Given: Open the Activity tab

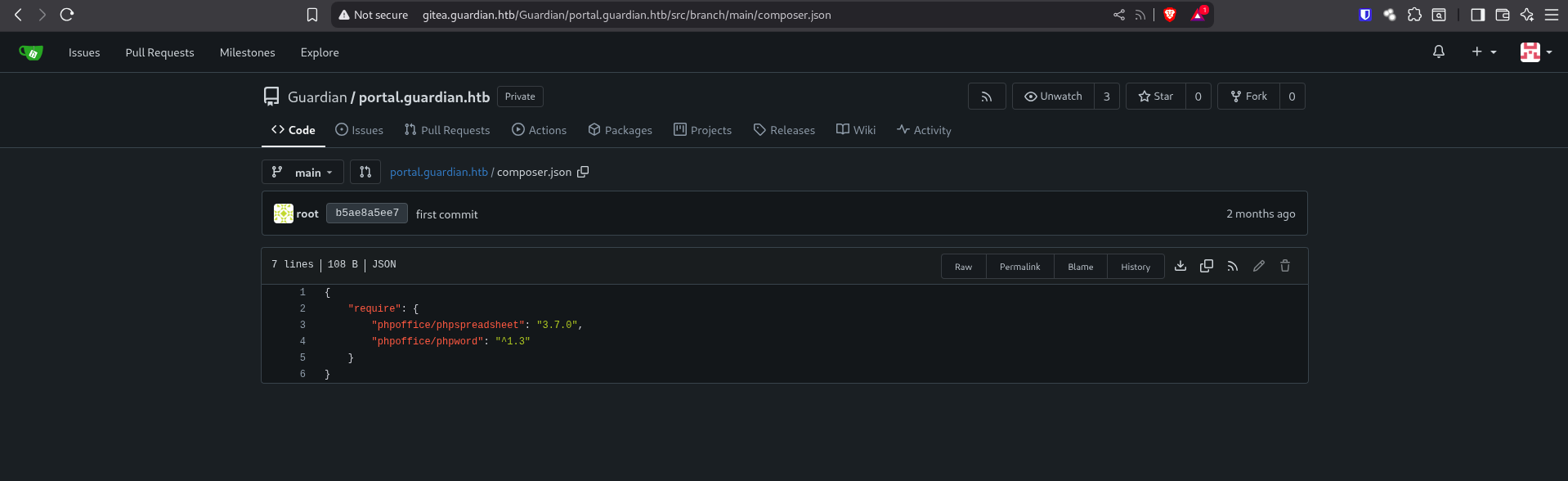Looking at the screenshot, I should [x=924, y=130].
